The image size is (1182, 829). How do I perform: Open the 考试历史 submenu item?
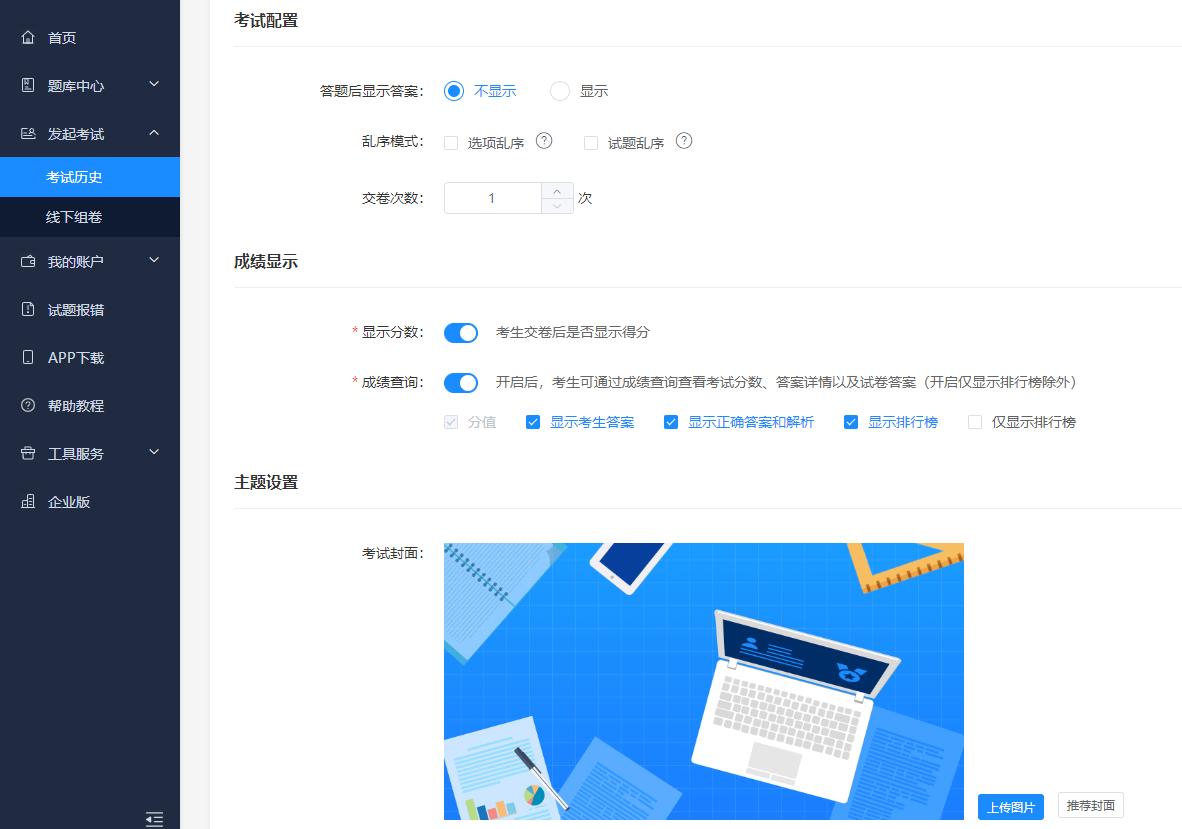74,177
